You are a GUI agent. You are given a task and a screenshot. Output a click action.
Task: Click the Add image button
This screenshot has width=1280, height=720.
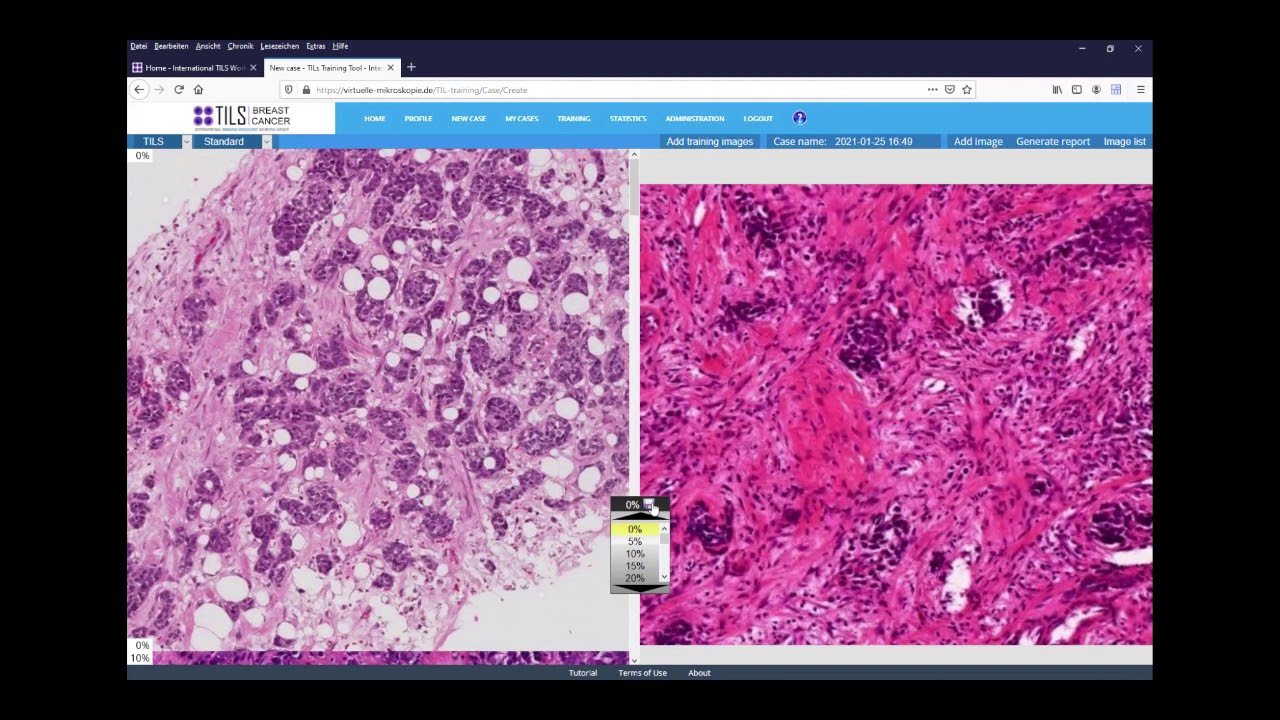point(978,141)
